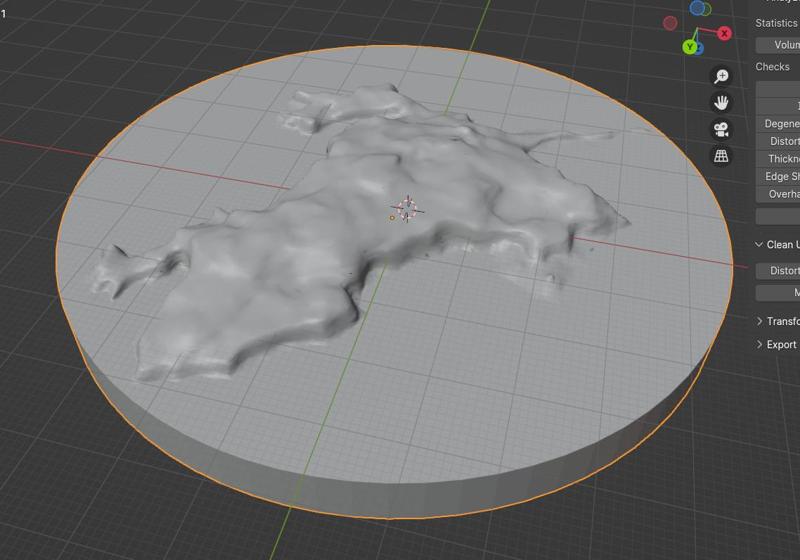
Task: Run the Distorted check under Checks
Action: click(x=778, y=141)
